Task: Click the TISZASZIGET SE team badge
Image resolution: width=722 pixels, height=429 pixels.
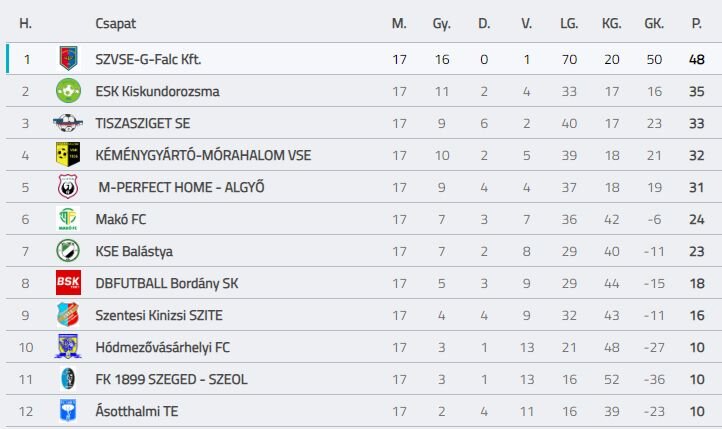Action: (x=68, y=123)
